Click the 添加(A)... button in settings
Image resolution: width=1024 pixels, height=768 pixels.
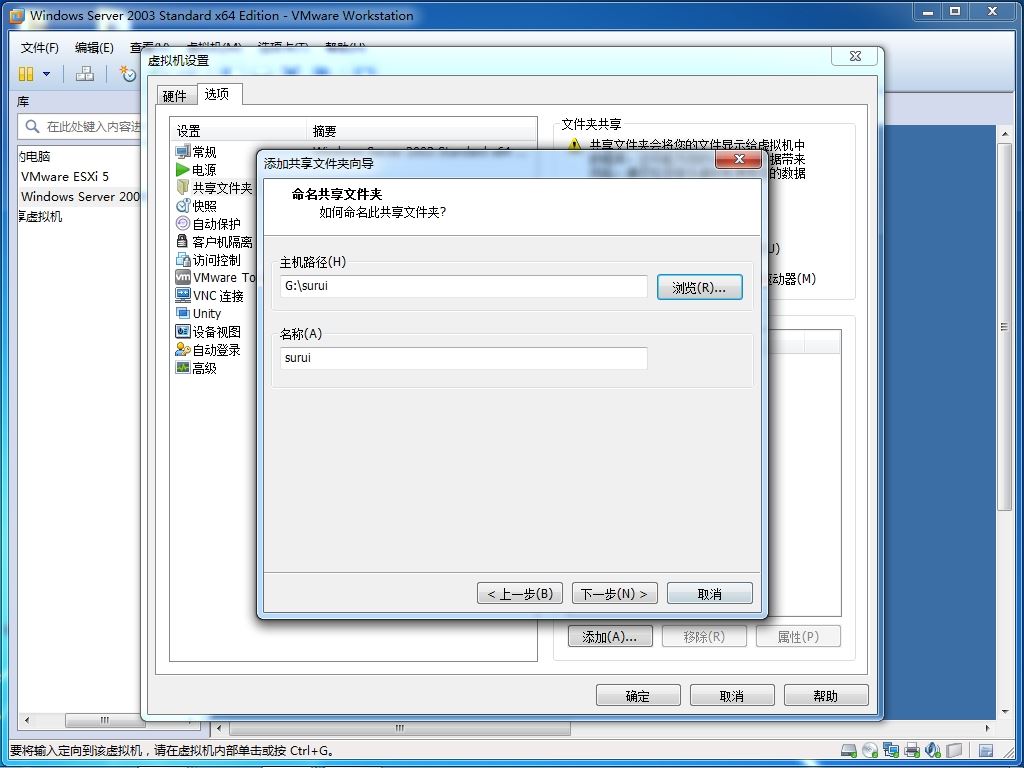pos(610,637)
